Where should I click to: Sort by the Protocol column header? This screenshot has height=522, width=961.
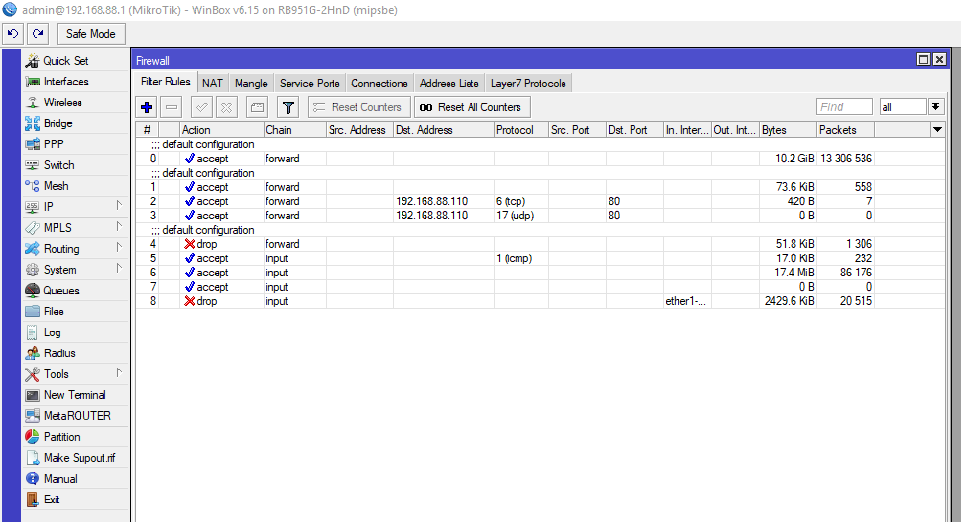[x=520, y=130]
